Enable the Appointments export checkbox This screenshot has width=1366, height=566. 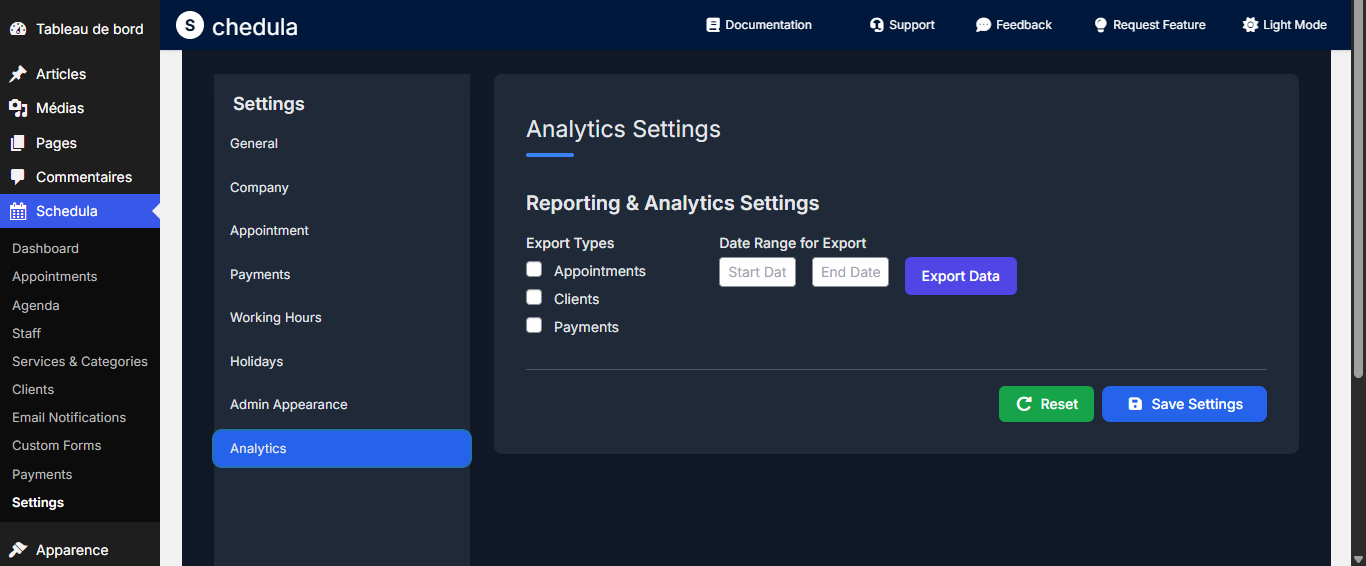(x=534, y=269)
